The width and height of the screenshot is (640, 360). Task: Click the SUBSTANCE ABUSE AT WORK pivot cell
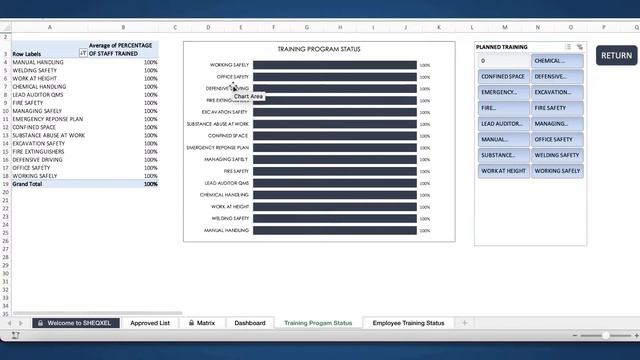tap(49, 136)
